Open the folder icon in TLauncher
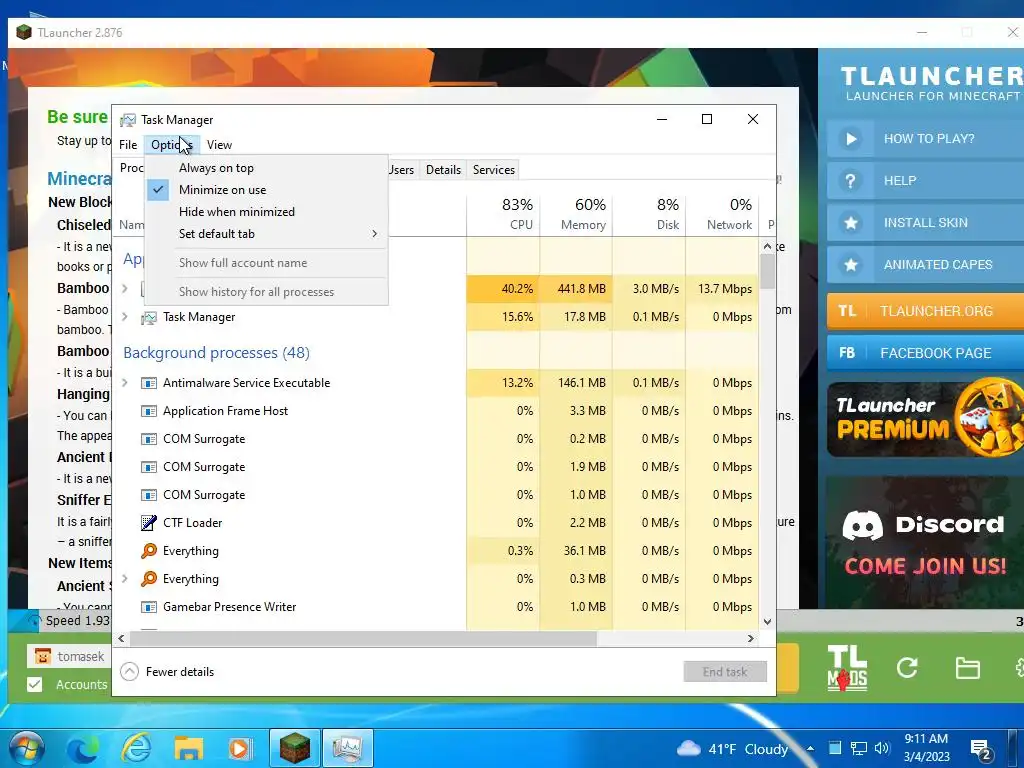 tap(967, 668)
